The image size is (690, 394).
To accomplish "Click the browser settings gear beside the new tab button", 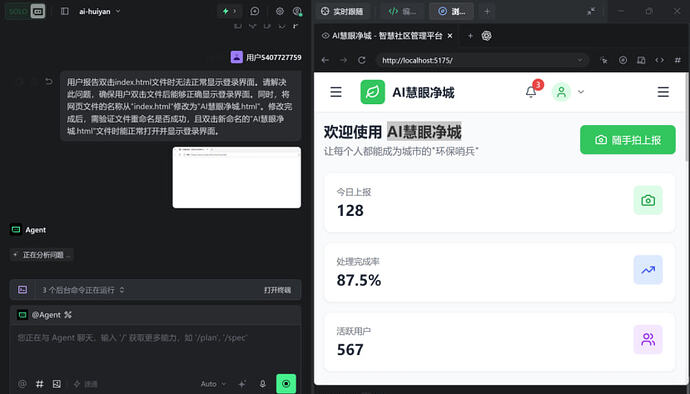I will 486,36.
